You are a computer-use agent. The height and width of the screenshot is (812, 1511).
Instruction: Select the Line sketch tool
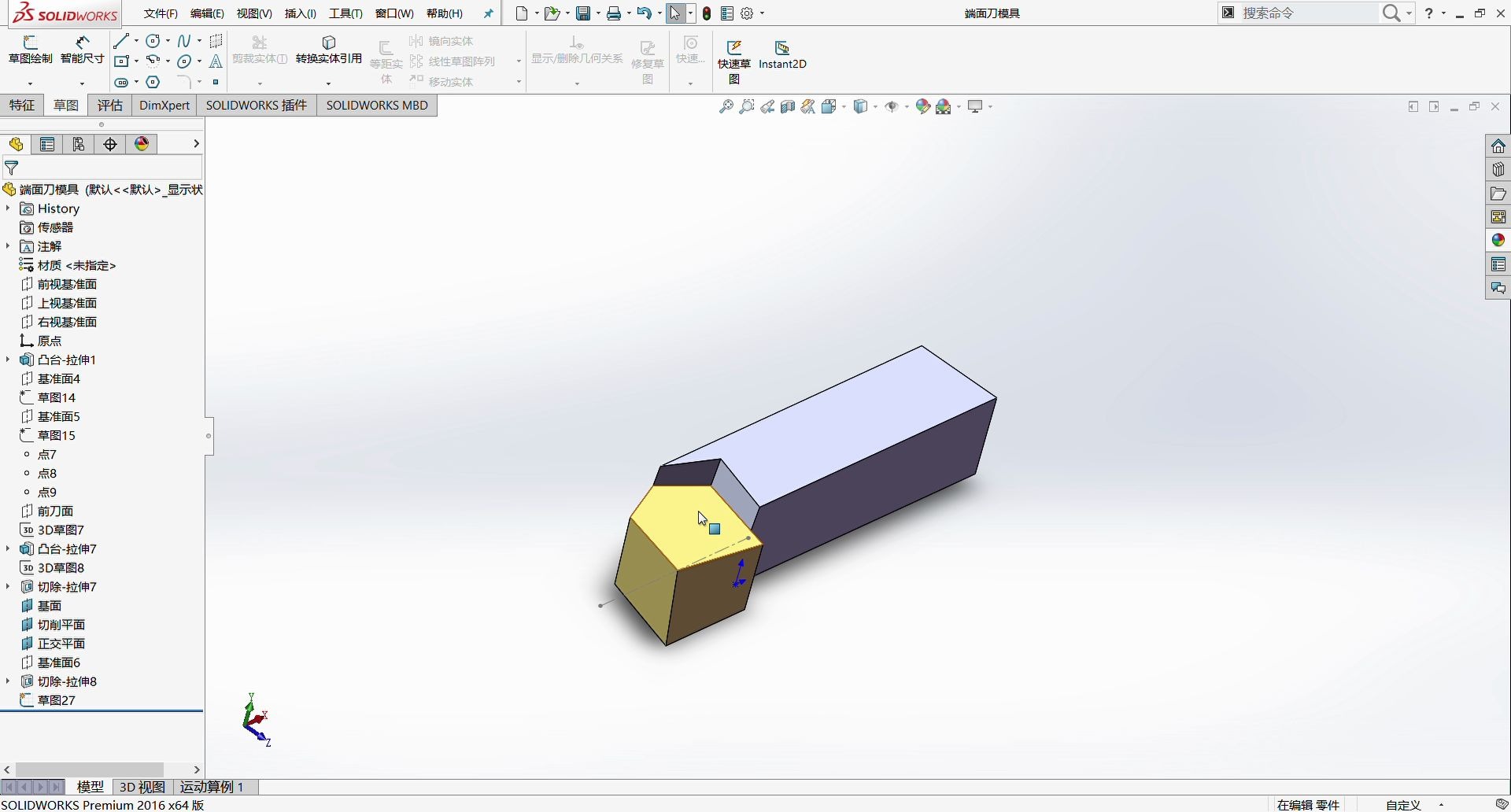121,41
